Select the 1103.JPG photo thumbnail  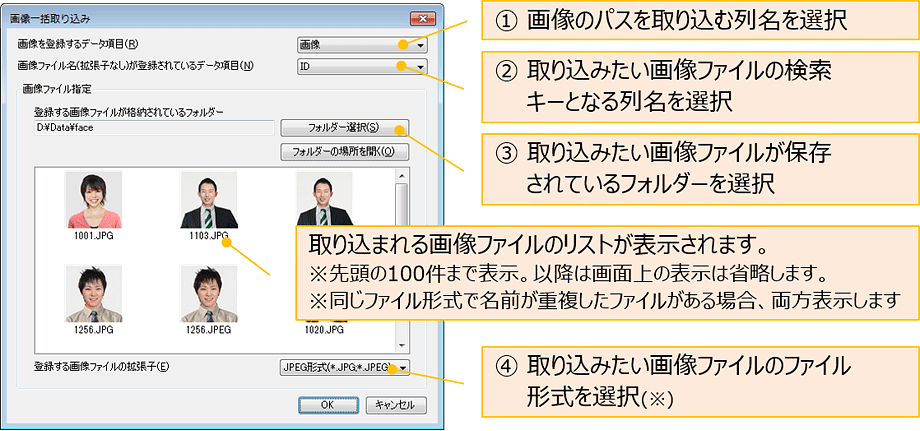point(208,200)
